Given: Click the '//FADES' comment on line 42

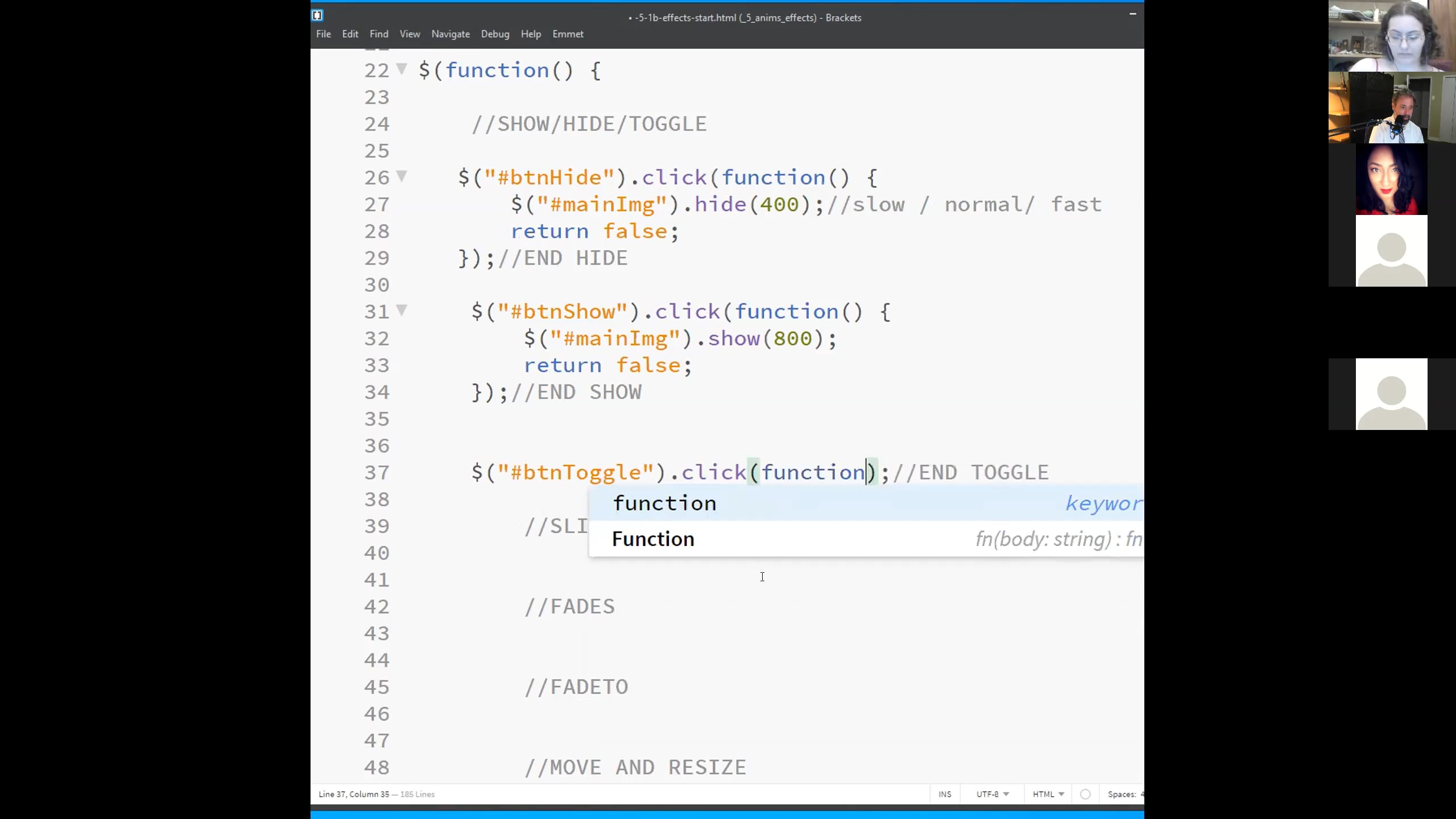Looking at the screenshot, I should pos(569,607).
